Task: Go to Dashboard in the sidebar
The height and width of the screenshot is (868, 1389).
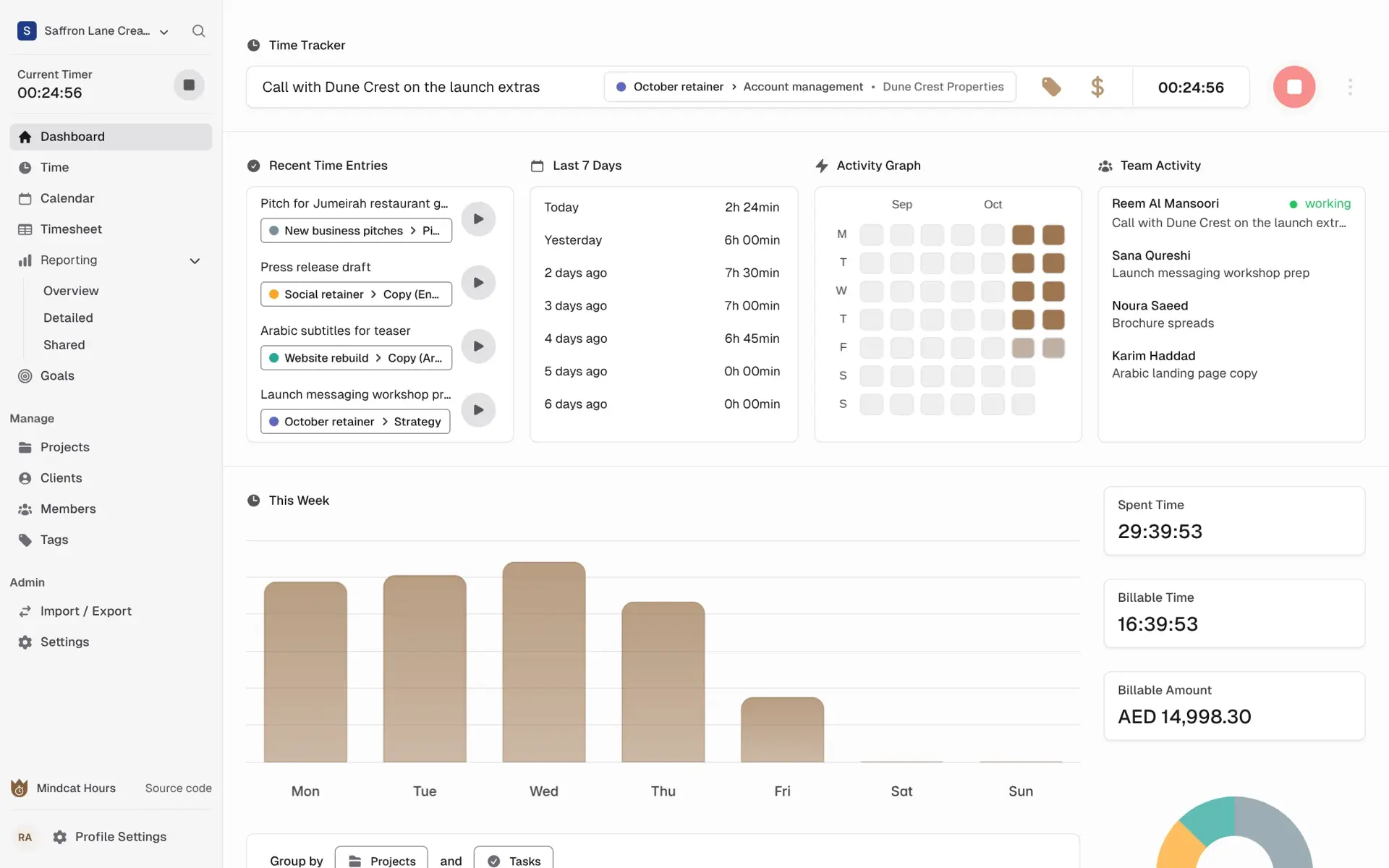Action: click(111, 137)
